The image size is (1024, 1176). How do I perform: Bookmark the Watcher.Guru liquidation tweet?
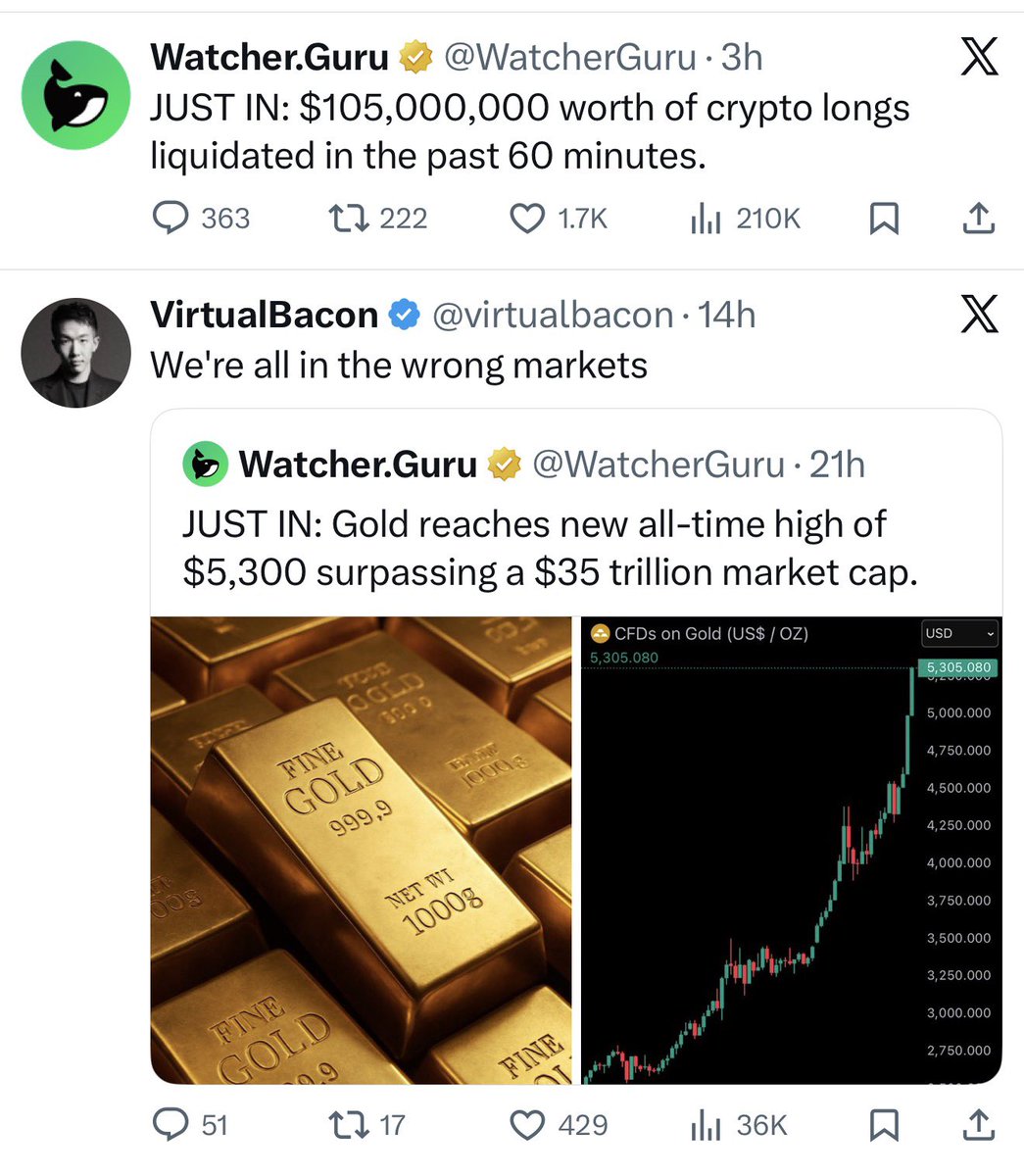[884, 219]
